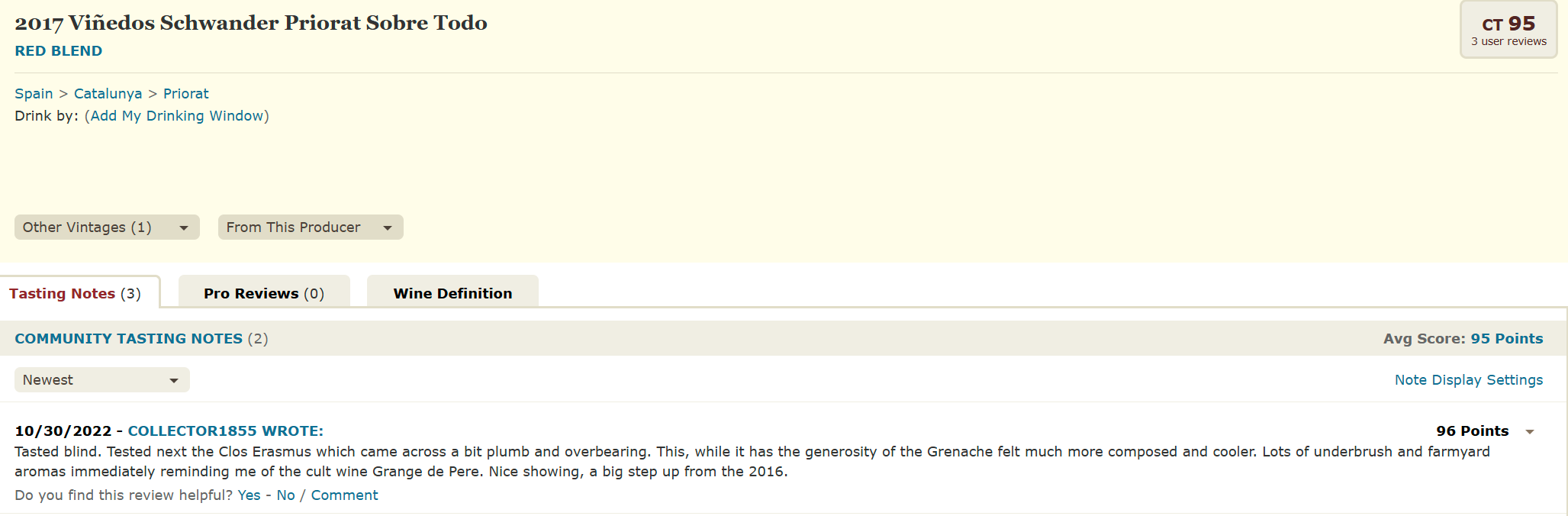Select the Wine Definition tab
Viewport: 1568px width, 516px height.
point(452,294)
